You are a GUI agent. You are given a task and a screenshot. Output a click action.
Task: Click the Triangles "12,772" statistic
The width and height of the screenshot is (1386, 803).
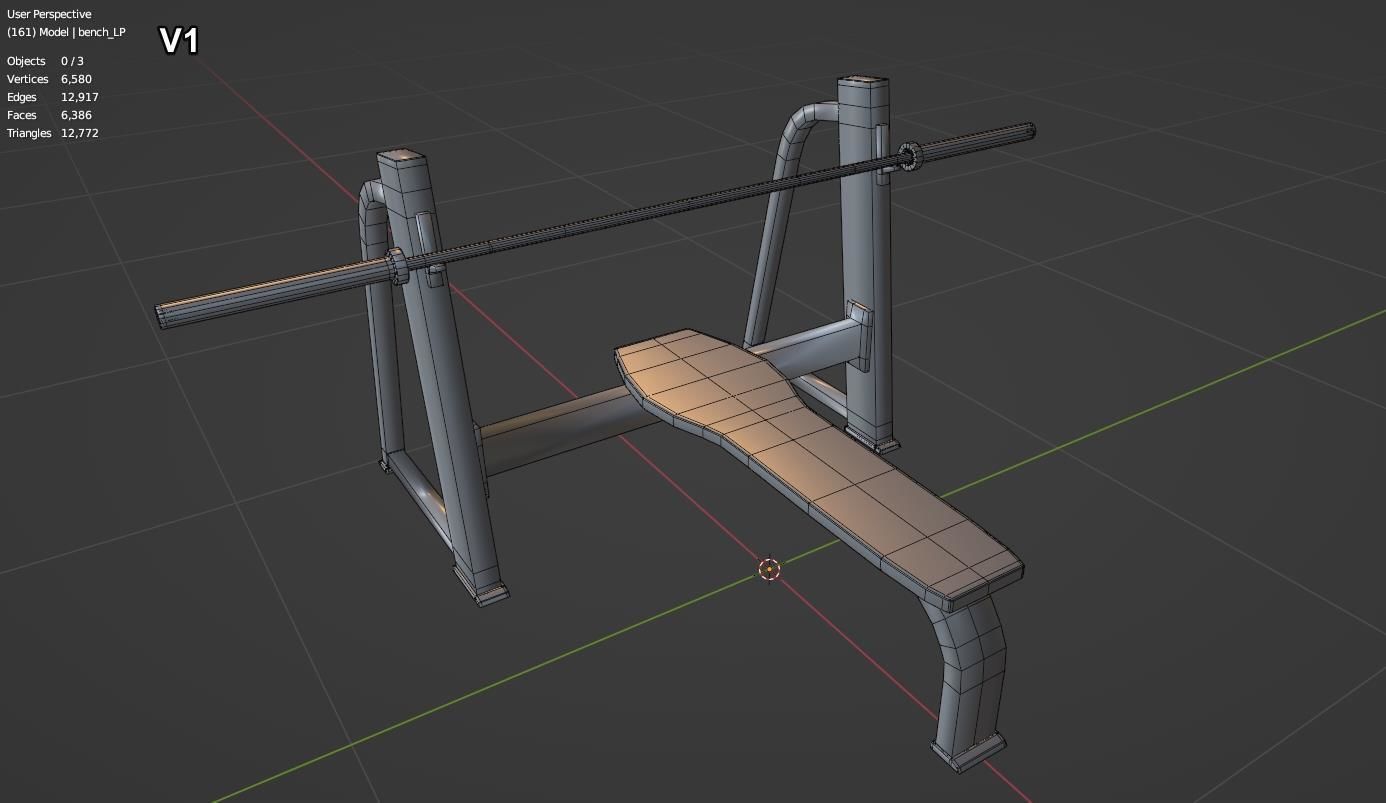coord(79,133)
